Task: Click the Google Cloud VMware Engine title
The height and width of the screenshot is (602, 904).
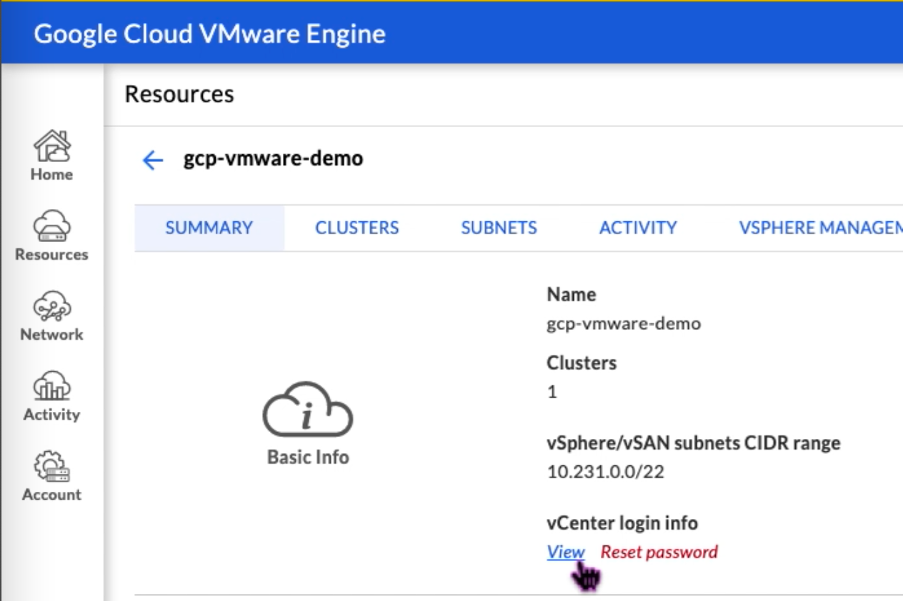Action: coord(209,33)
